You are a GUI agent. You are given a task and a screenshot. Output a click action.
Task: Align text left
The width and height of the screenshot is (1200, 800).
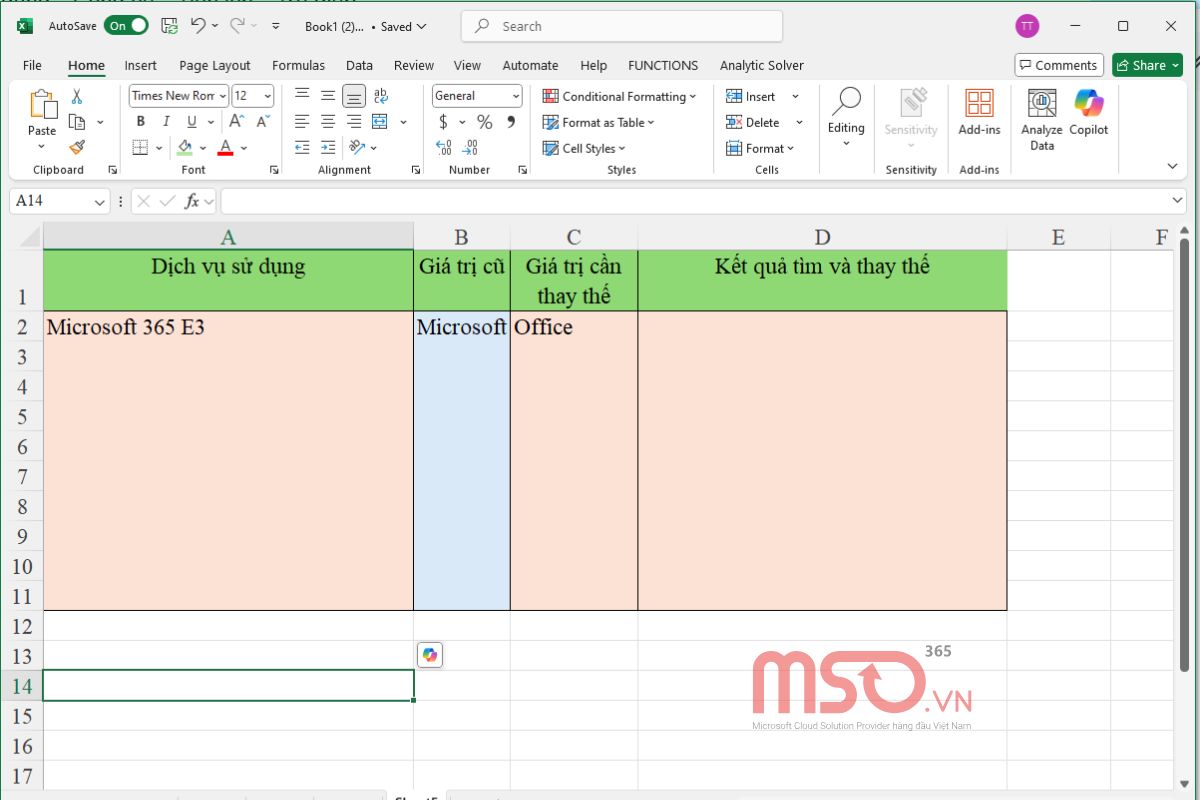[302, 122]
